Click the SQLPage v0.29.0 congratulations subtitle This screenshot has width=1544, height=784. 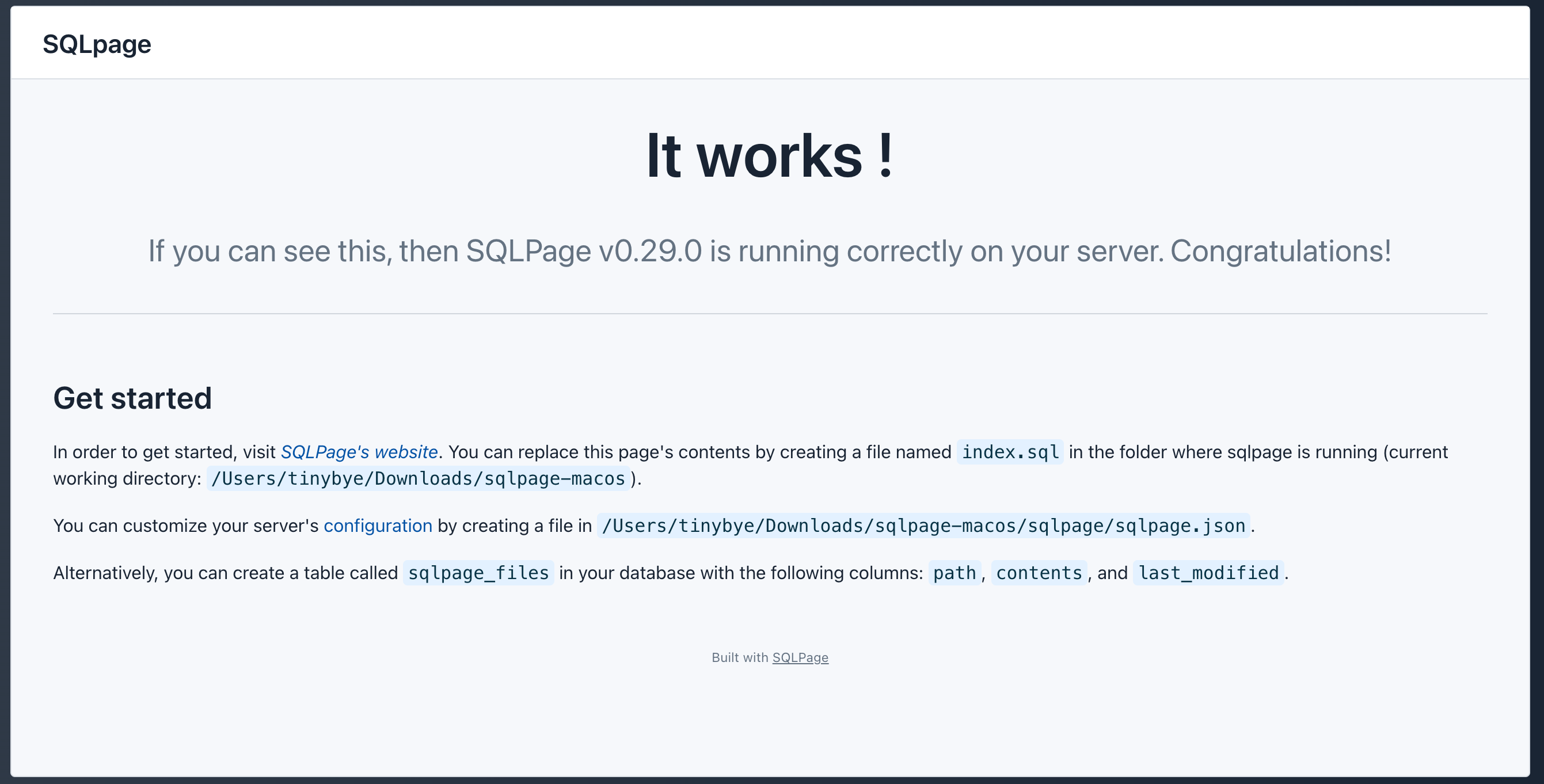tap(770, 250)
